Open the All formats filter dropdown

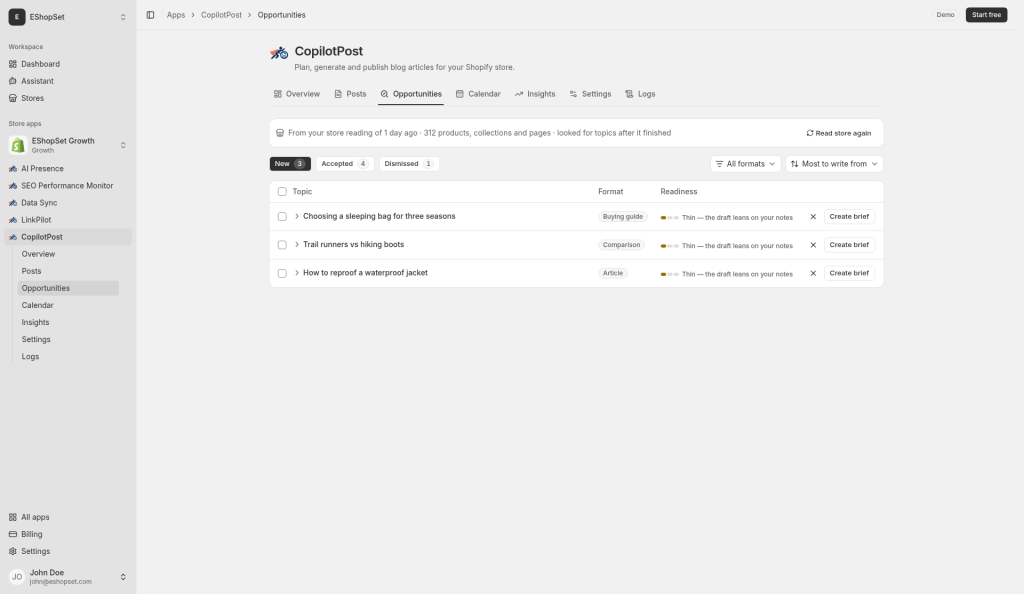click(745, 164)
